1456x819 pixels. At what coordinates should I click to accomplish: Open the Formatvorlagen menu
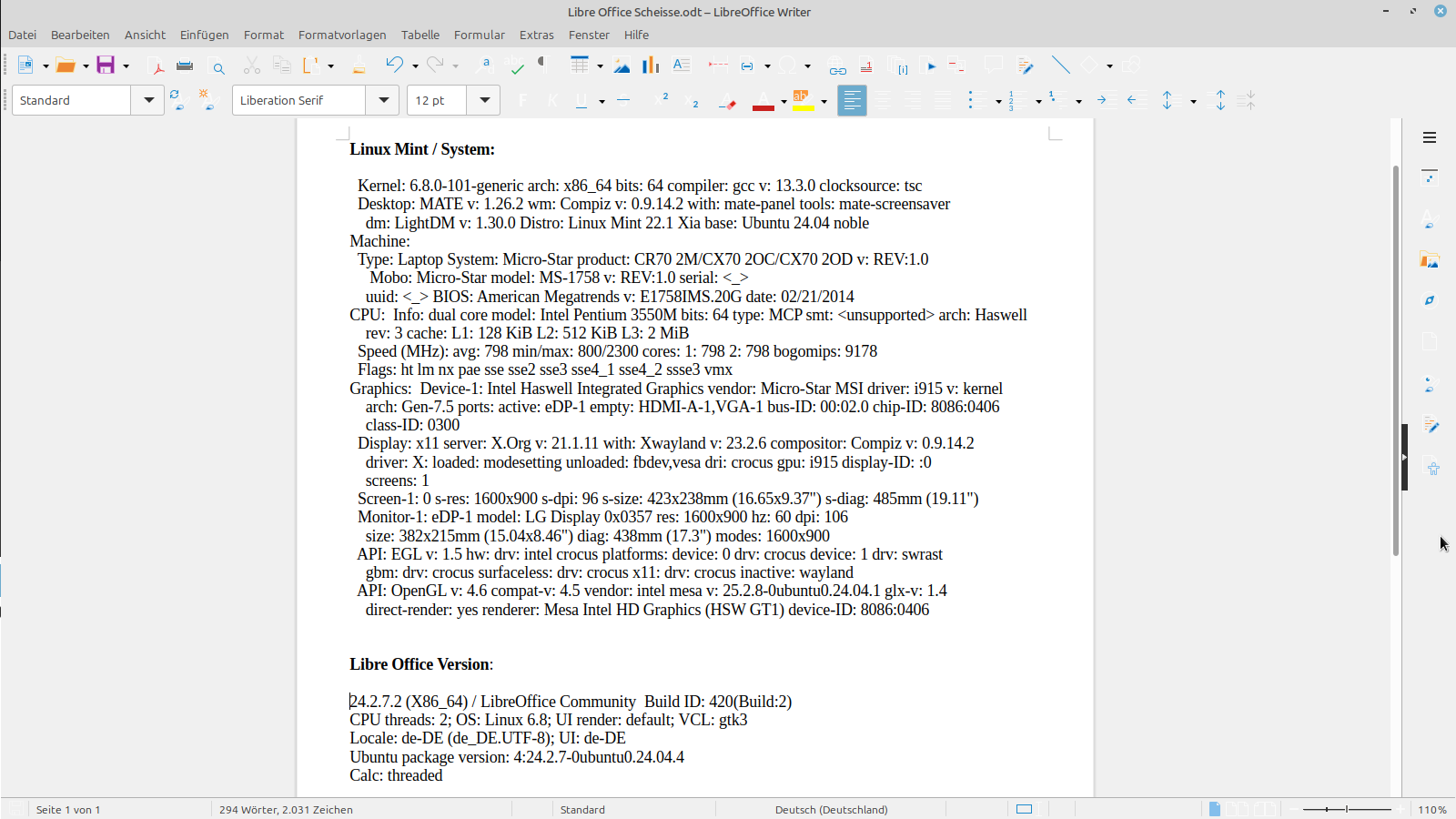342,35
